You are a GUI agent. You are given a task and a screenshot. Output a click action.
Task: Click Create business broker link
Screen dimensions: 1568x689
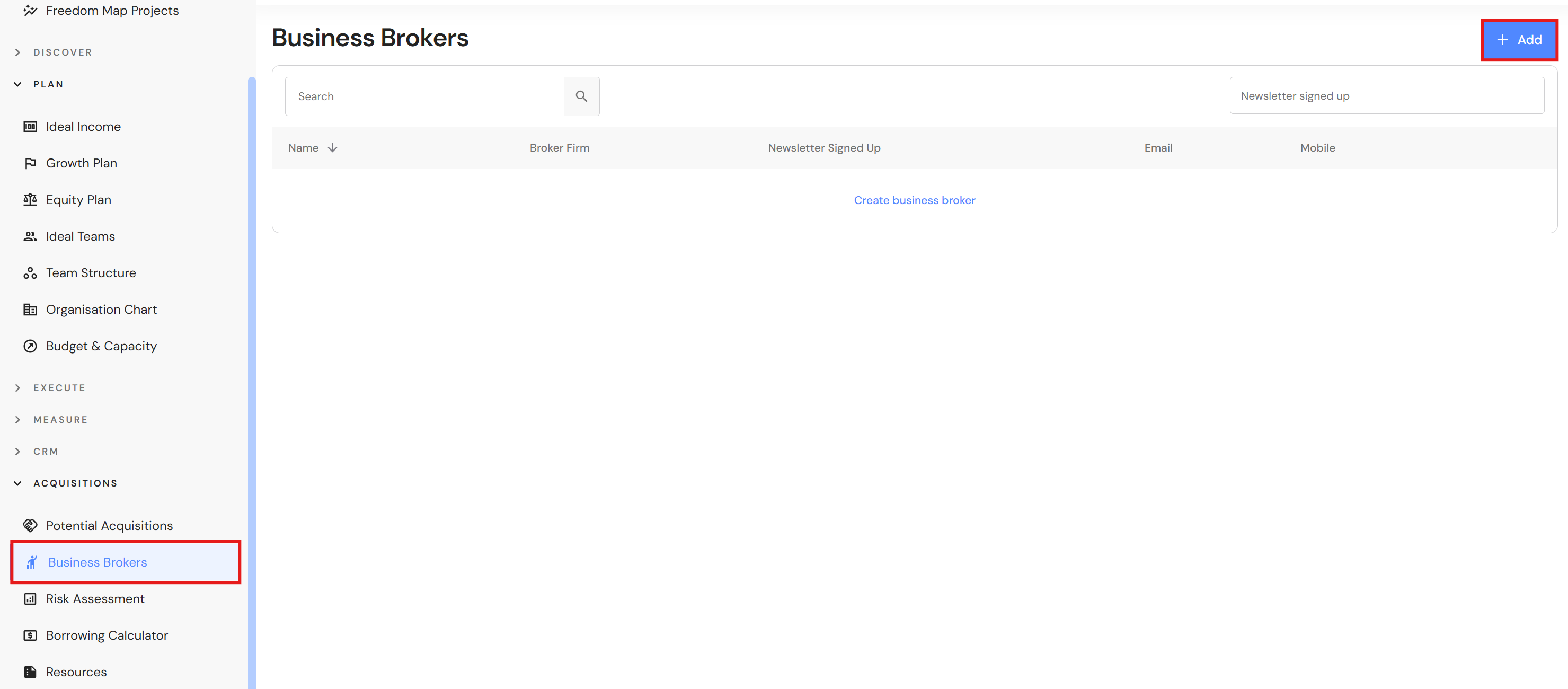pyautogui.click(x=914, y=200)
